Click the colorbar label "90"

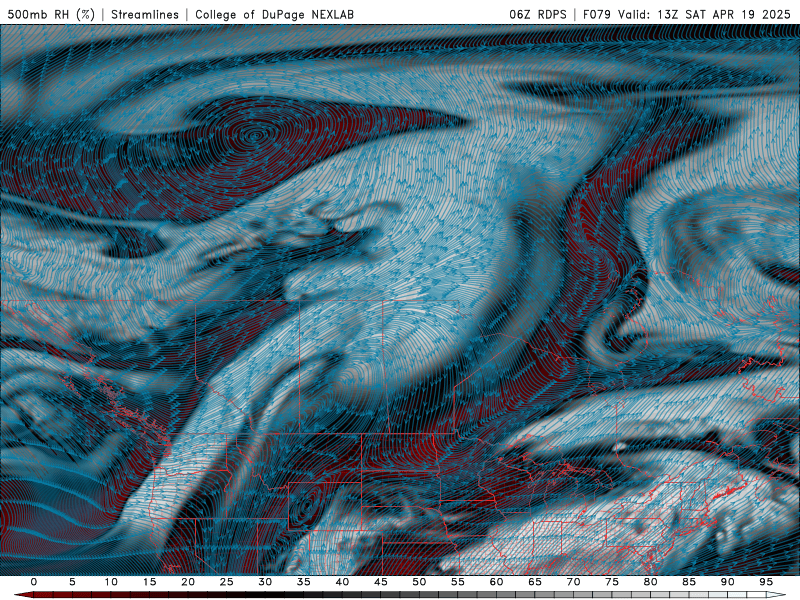pos(727,582)
